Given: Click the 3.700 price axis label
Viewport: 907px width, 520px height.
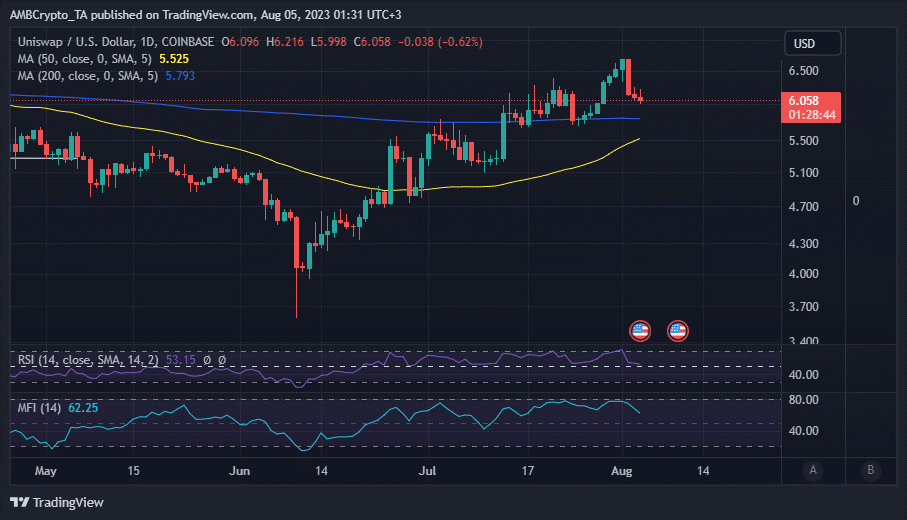Looking at the screenshot, I should [803, 307].
